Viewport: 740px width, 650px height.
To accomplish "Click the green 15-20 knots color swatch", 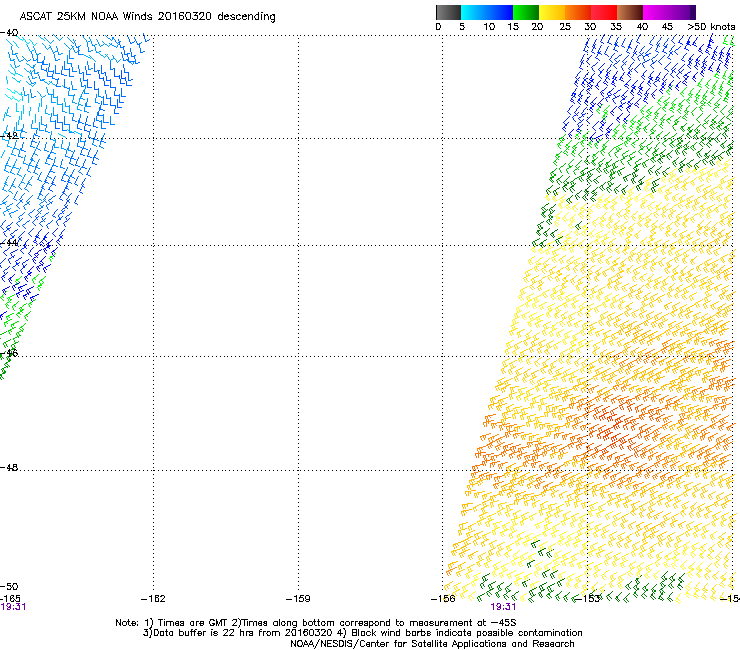I will [x=526, y=12].
